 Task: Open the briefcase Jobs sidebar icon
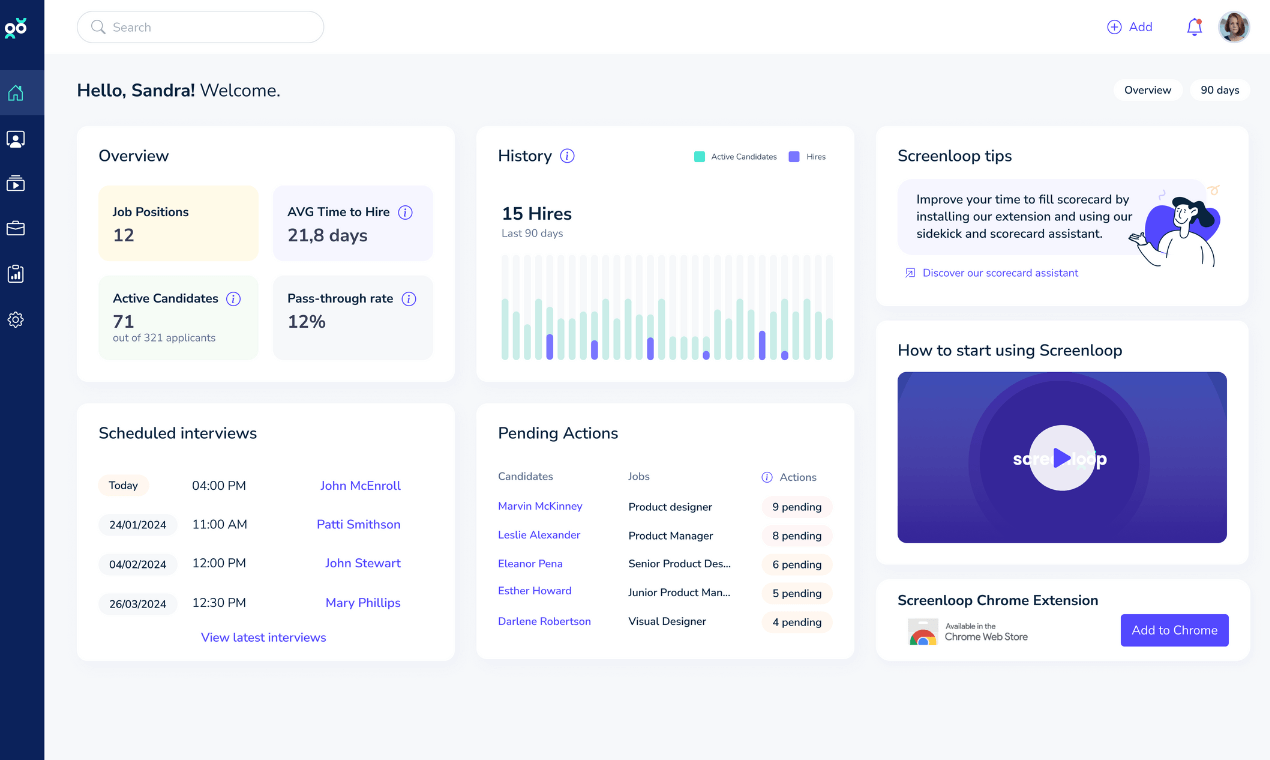tap(16, 228)
